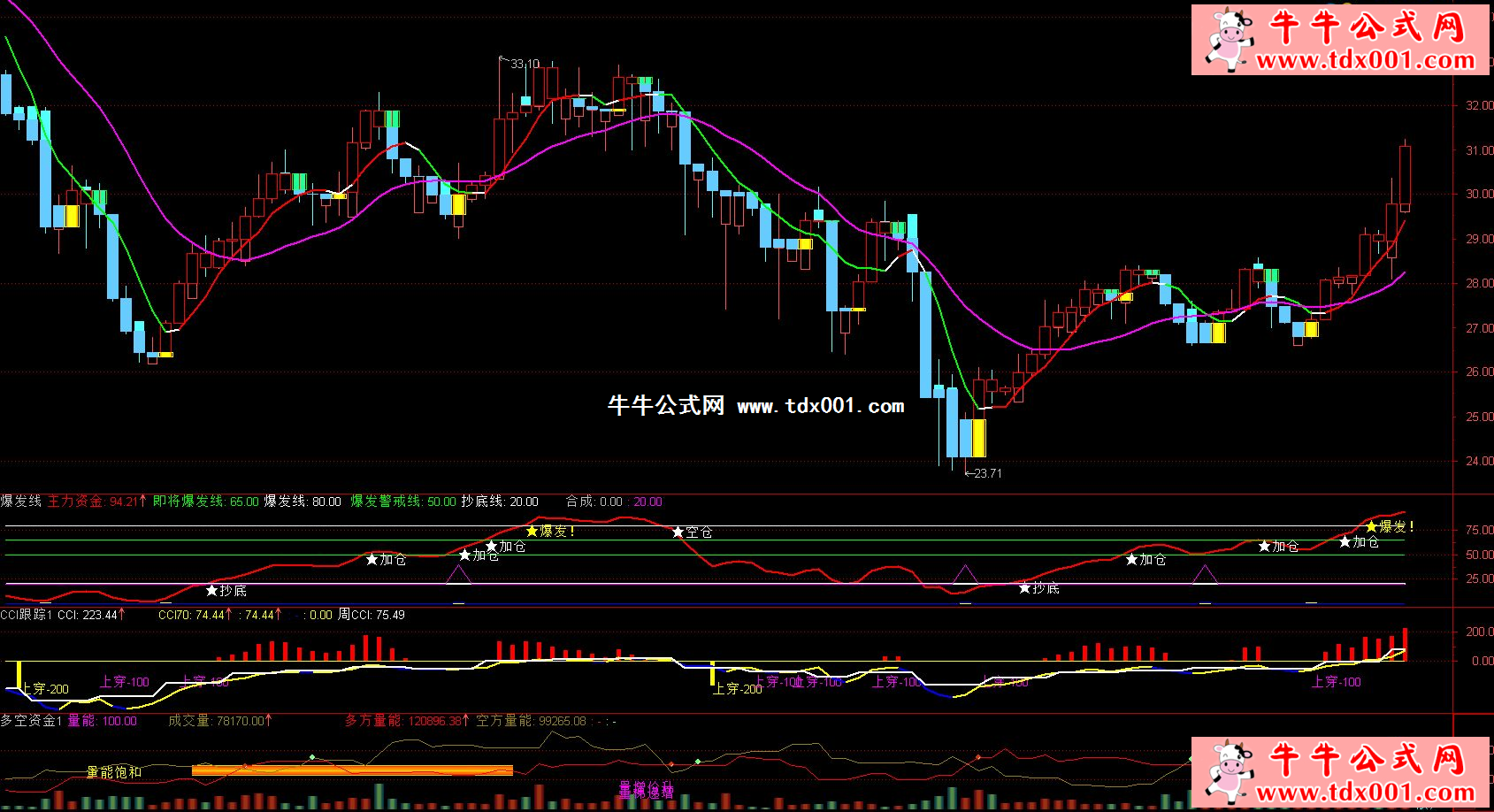The width and height of the screenshot is (1494, 812).
Task: Select the 成交量: 78170.00 value
Action: coord(220,721)
